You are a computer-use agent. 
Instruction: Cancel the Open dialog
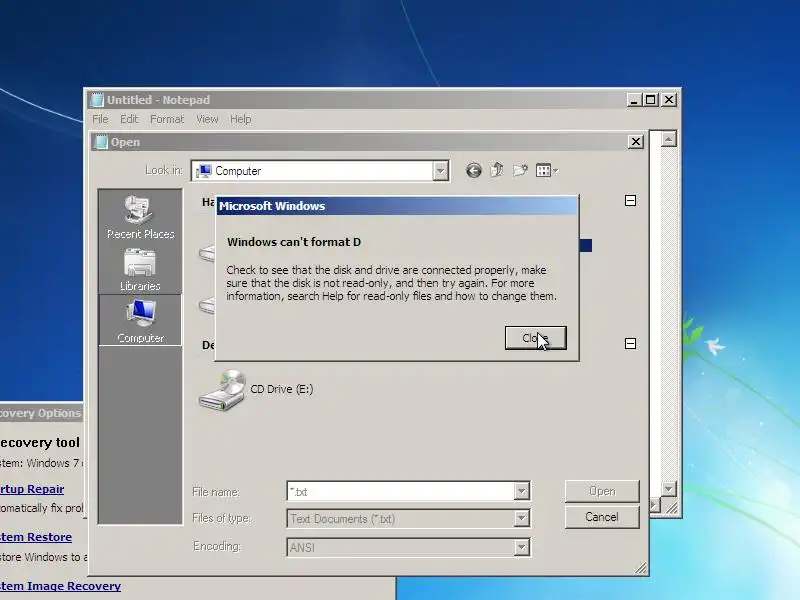[x=602, y=517]
